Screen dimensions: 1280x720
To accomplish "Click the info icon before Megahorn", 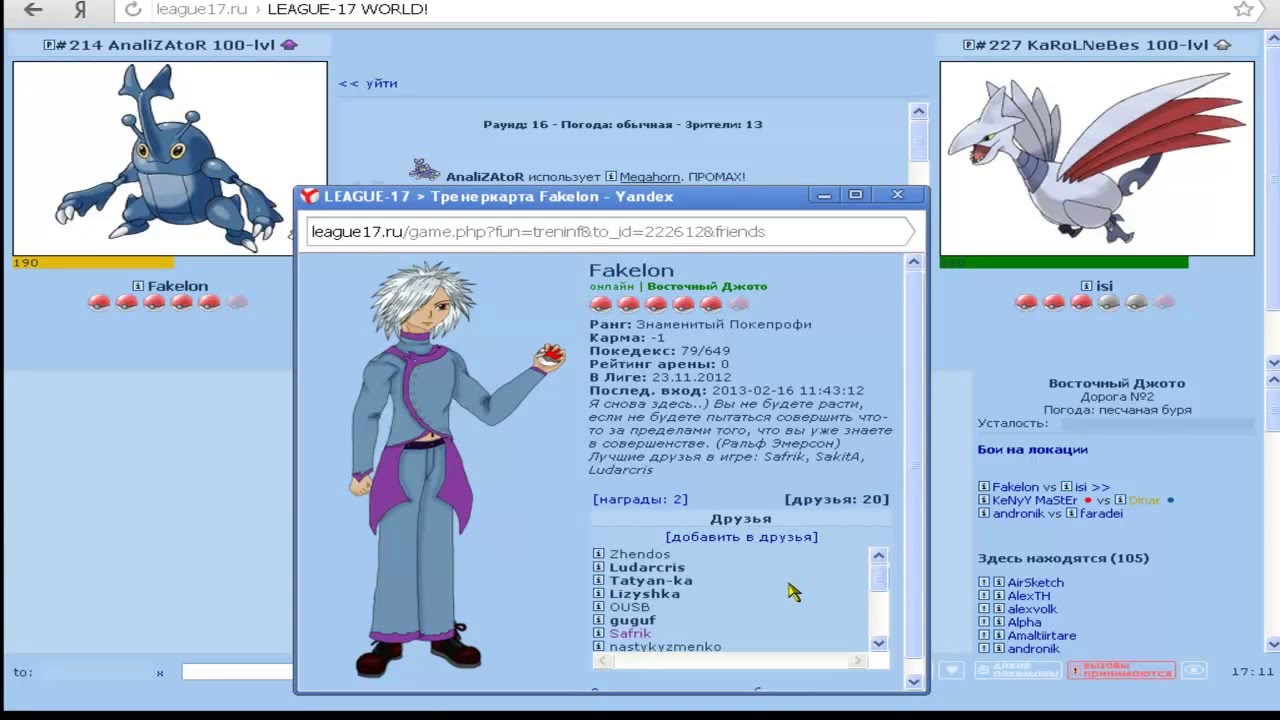I will [611, 177].
